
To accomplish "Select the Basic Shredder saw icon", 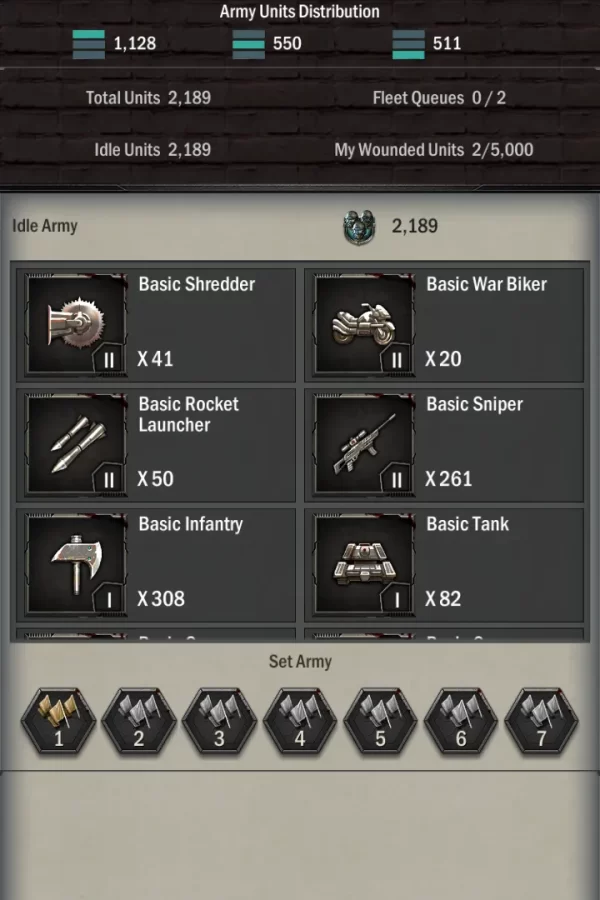I will coord(76,324).
